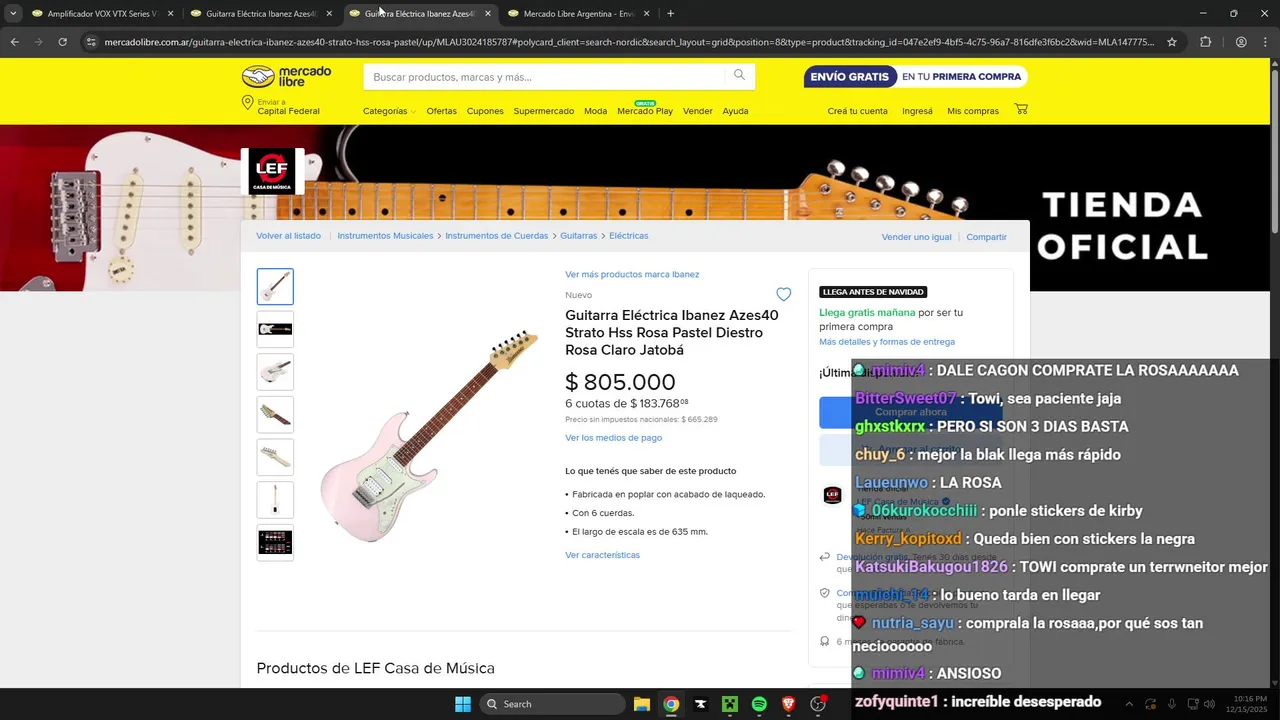The image size is (1280, 720).
Task: Open Mis compras link
Action: pyautogui.click(x=973, y=111)
